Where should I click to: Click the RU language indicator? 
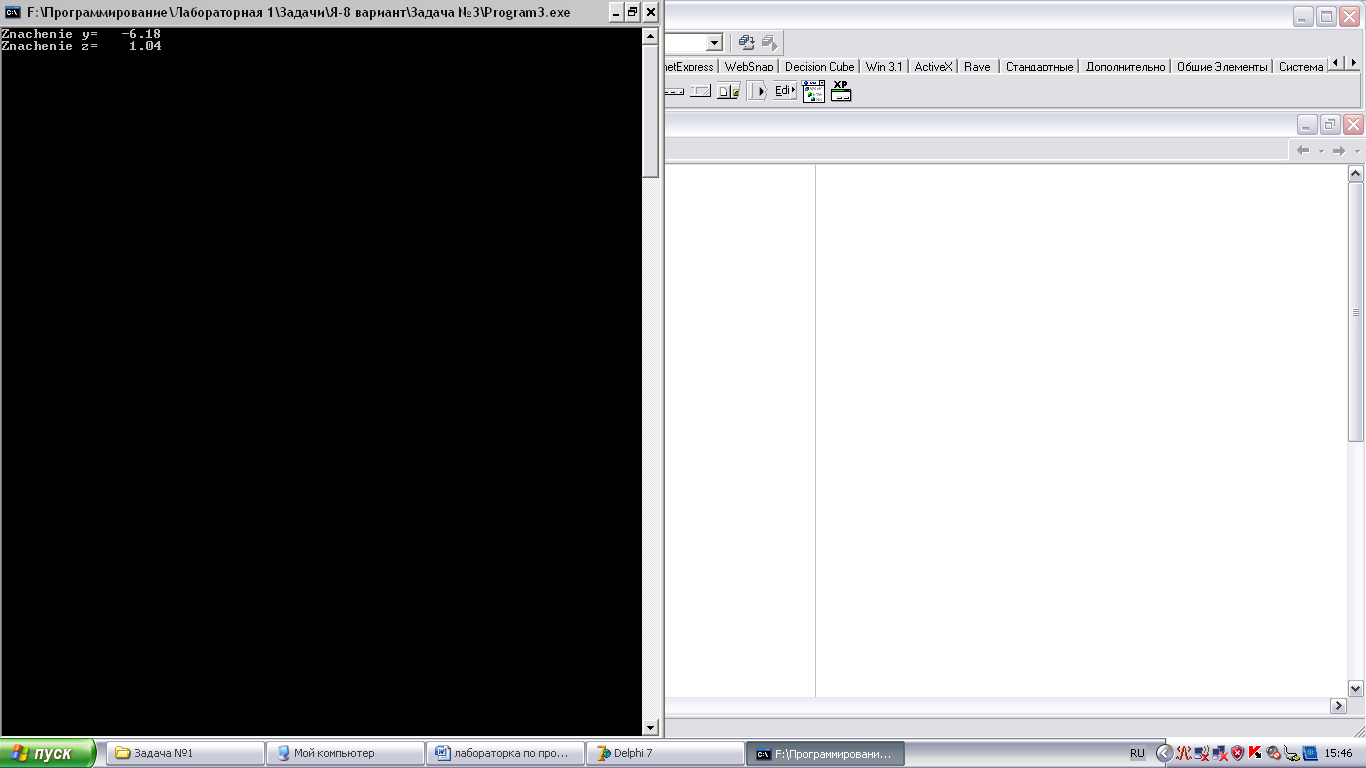click(1137, 753)
